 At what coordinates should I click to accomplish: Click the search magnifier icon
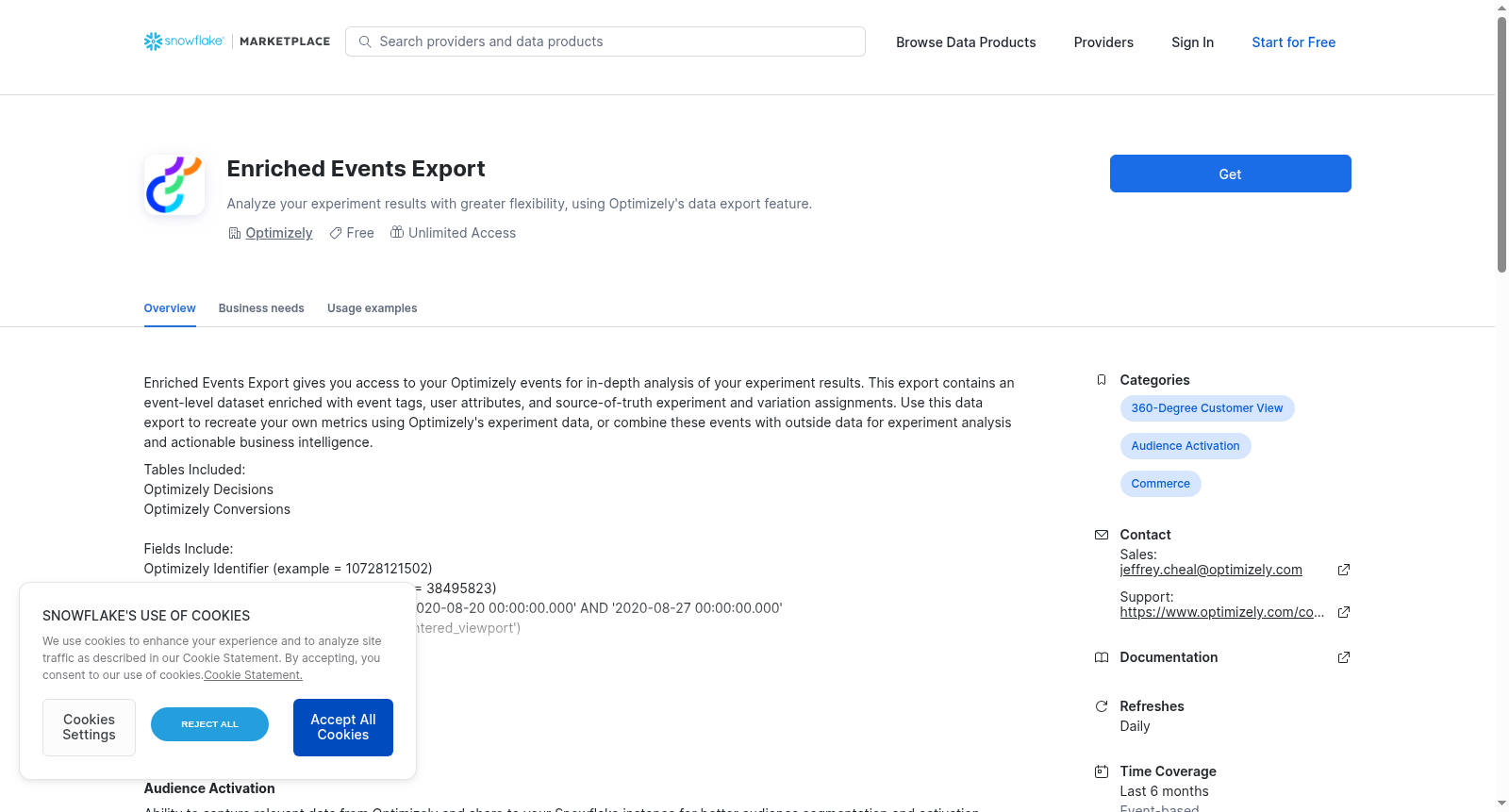pyautogui.click(x=365, y=41)
